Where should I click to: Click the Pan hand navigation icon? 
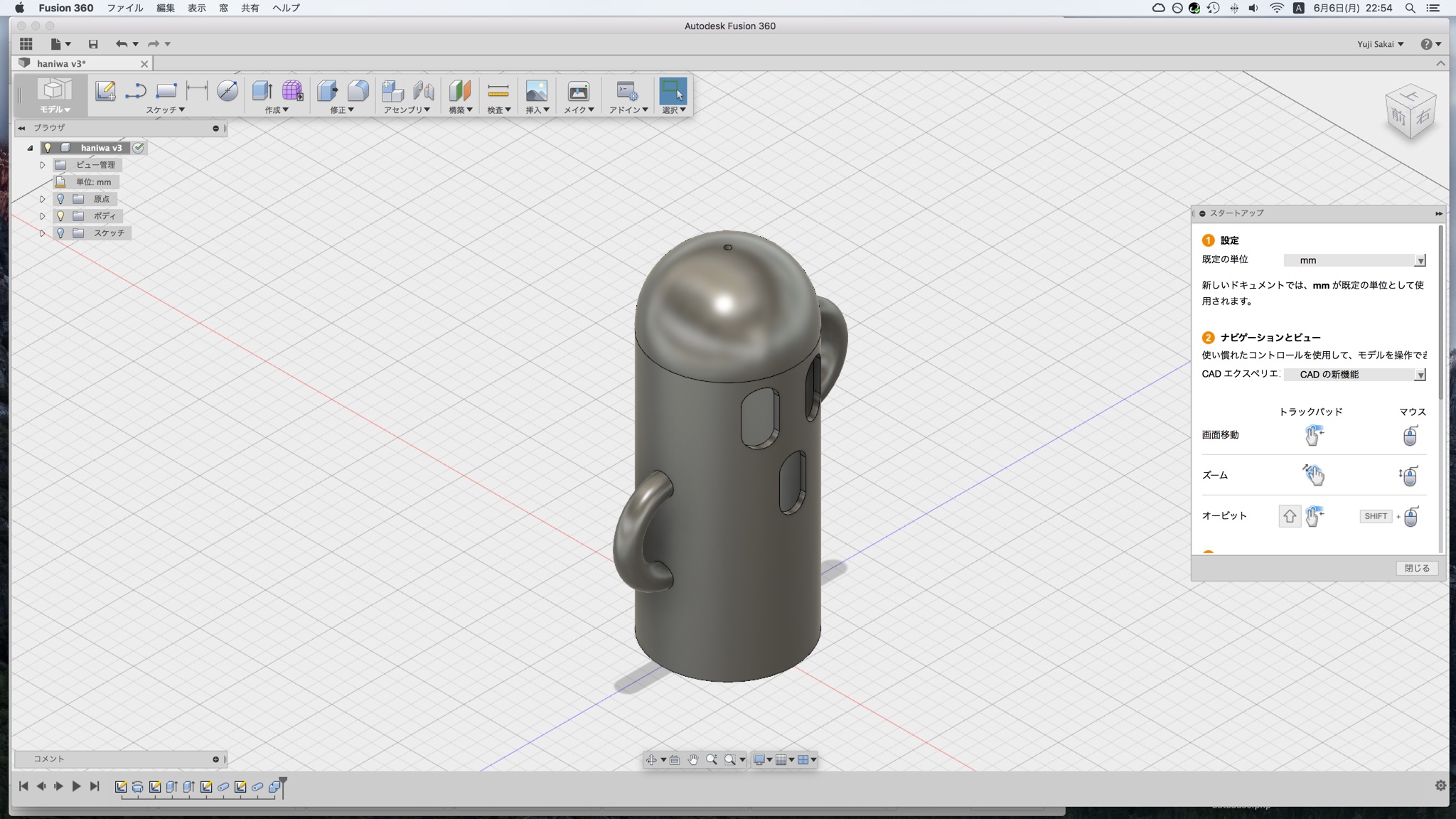(693, 759)
